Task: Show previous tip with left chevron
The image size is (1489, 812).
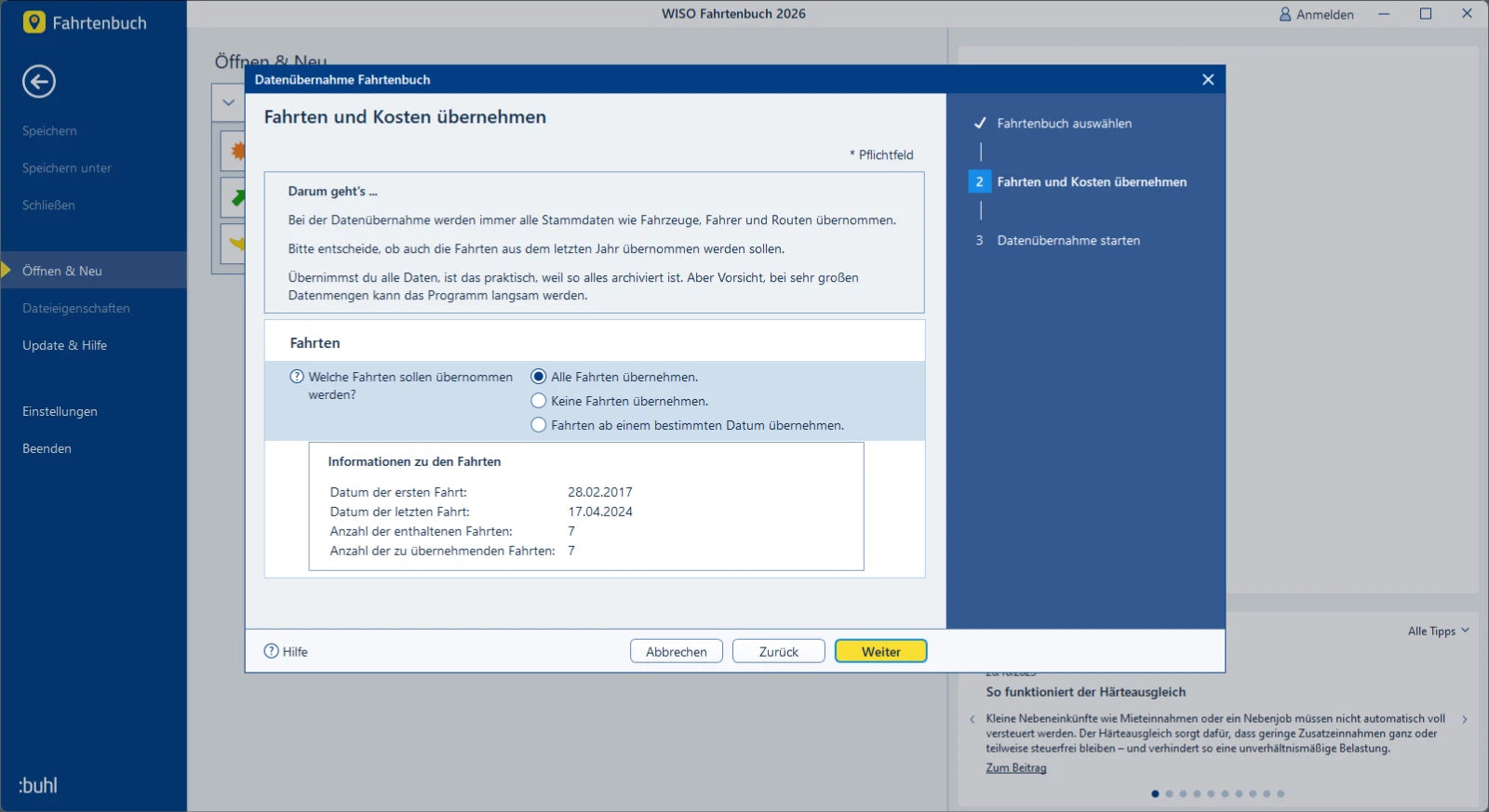Action: [973, 719]
